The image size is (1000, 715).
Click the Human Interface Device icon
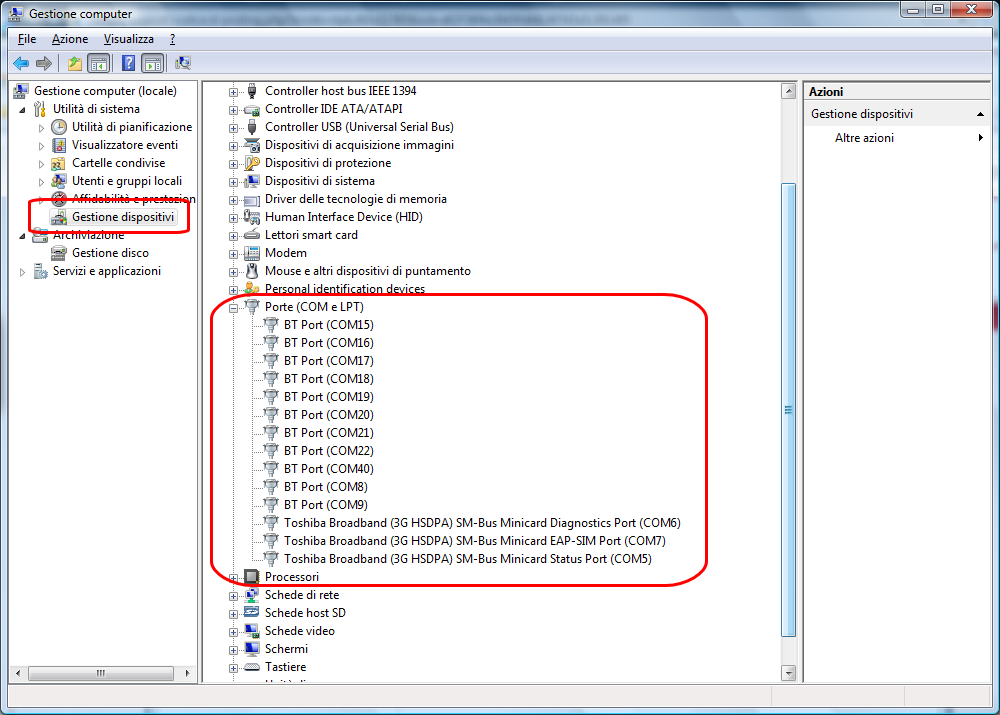click(252, 217)
